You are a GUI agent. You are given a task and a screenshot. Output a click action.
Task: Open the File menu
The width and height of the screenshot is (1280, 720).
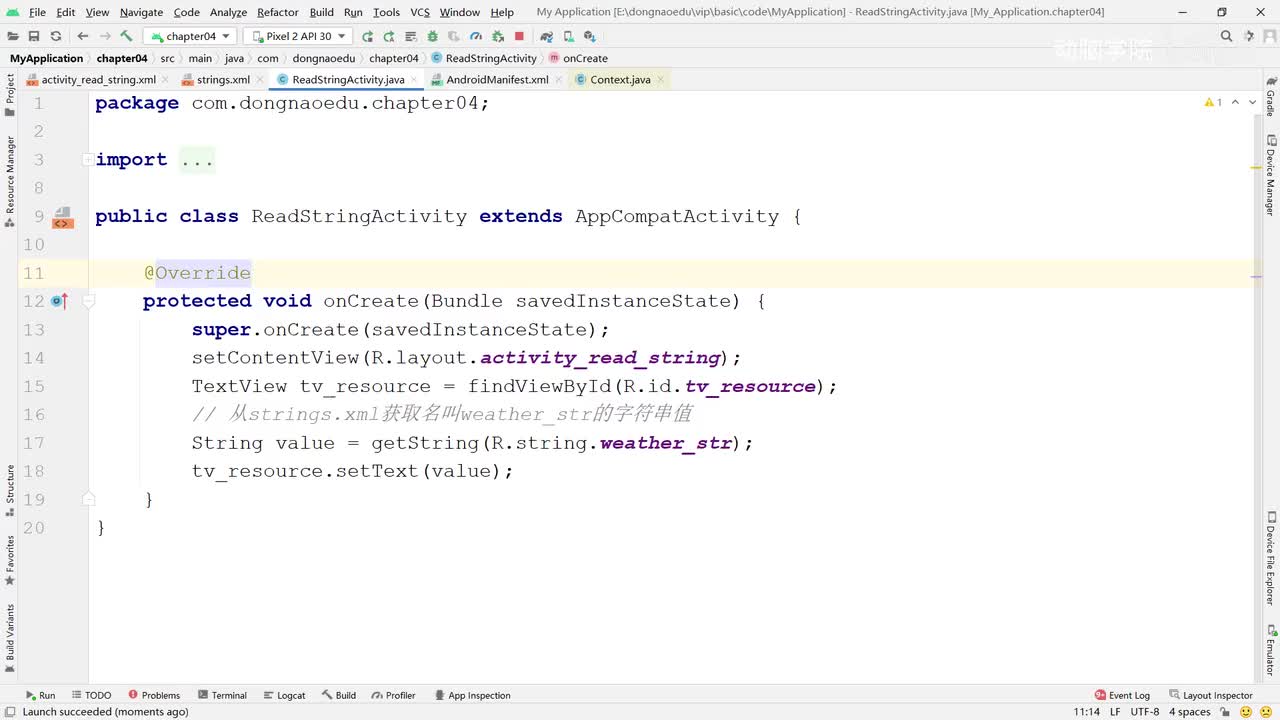pos(37,12)
